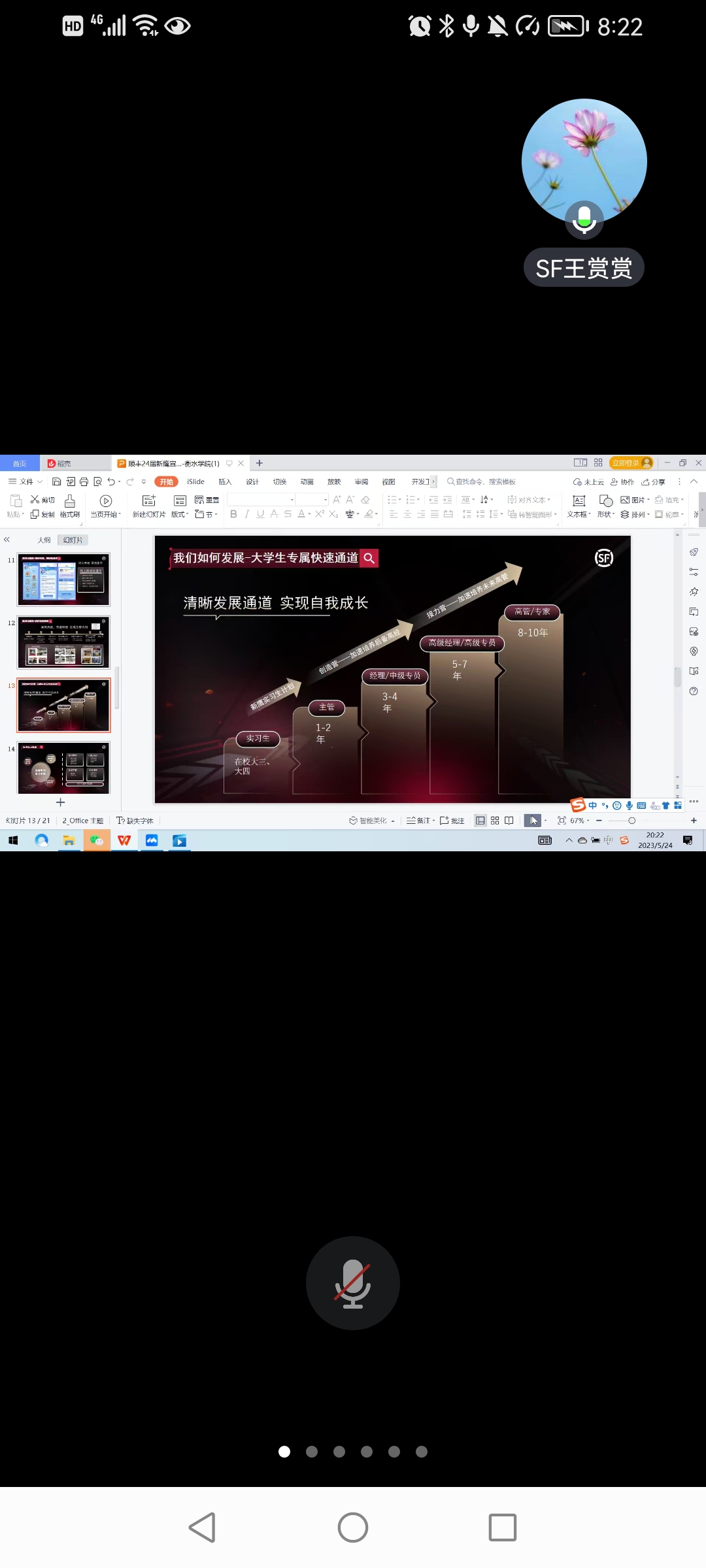The height and width of the screenshot is (1568, 706).
Task: Collapse the slide panel with double chevron
Action: click(x=7, y=540)
